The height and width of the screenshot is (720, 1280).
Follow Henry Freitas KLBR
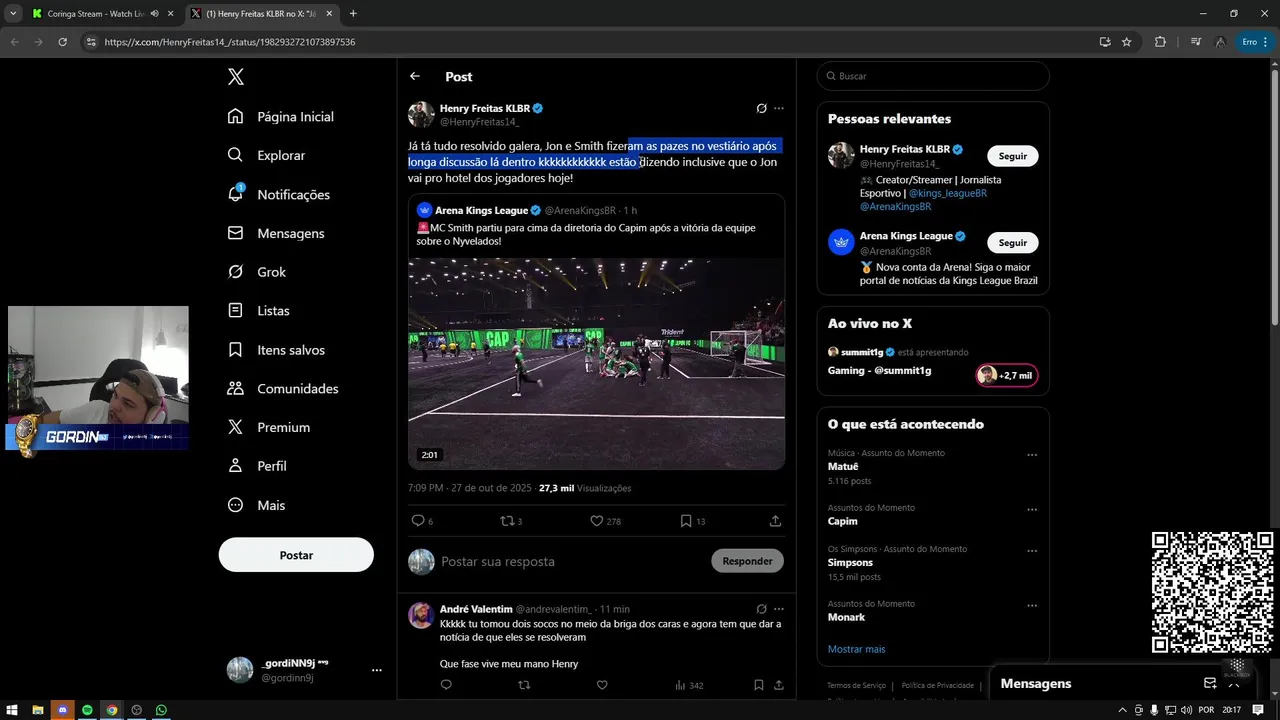(1012, 156)
